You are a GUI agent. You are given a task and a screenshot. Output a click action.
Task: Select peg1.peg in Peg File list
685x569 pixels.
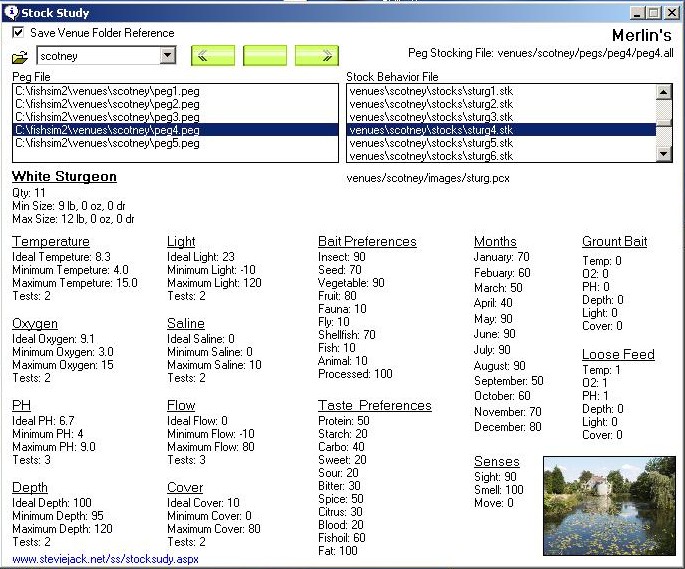107,91
